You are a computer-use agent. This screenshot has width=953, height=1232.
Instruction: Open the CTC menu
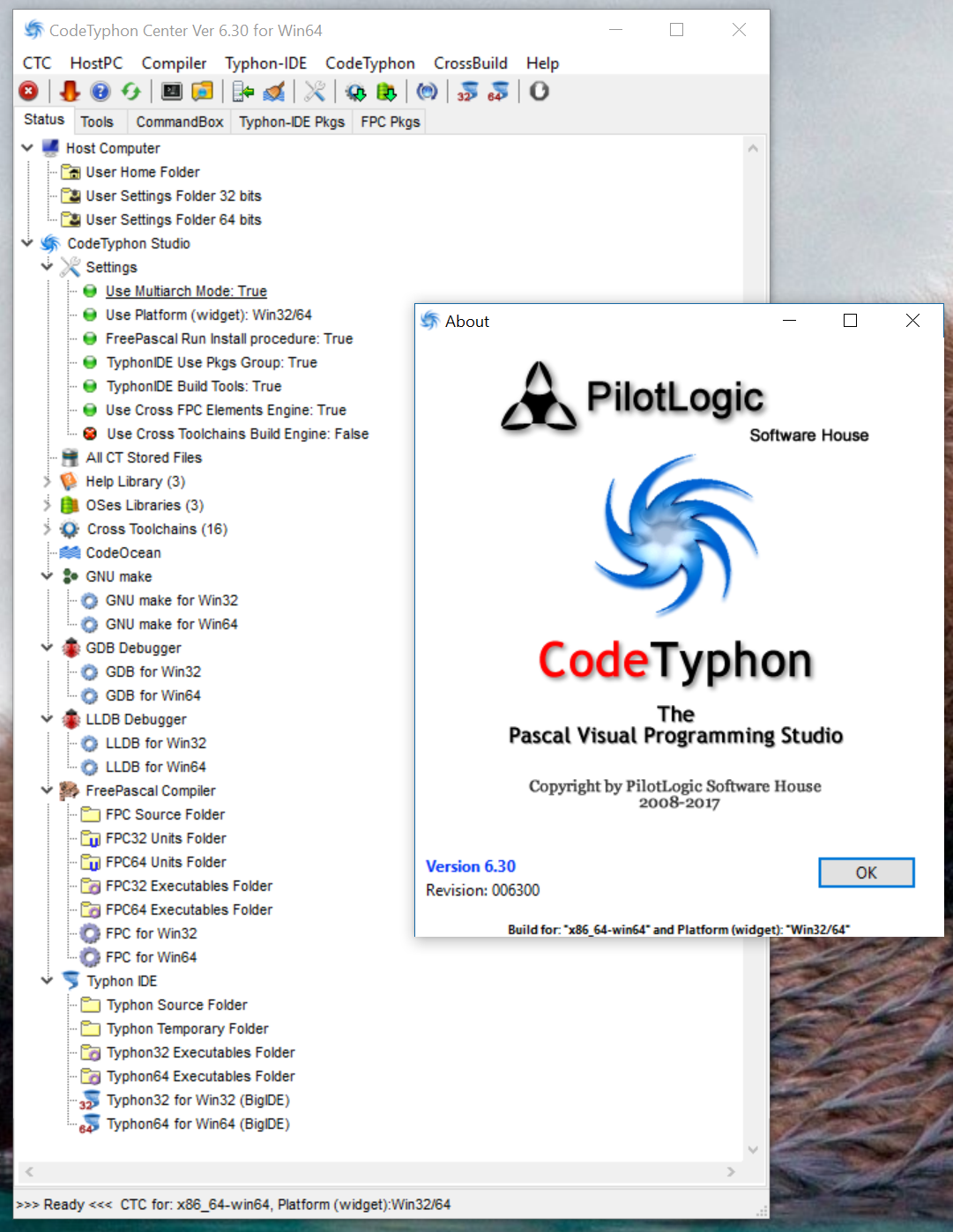click(x=37, y=63)
